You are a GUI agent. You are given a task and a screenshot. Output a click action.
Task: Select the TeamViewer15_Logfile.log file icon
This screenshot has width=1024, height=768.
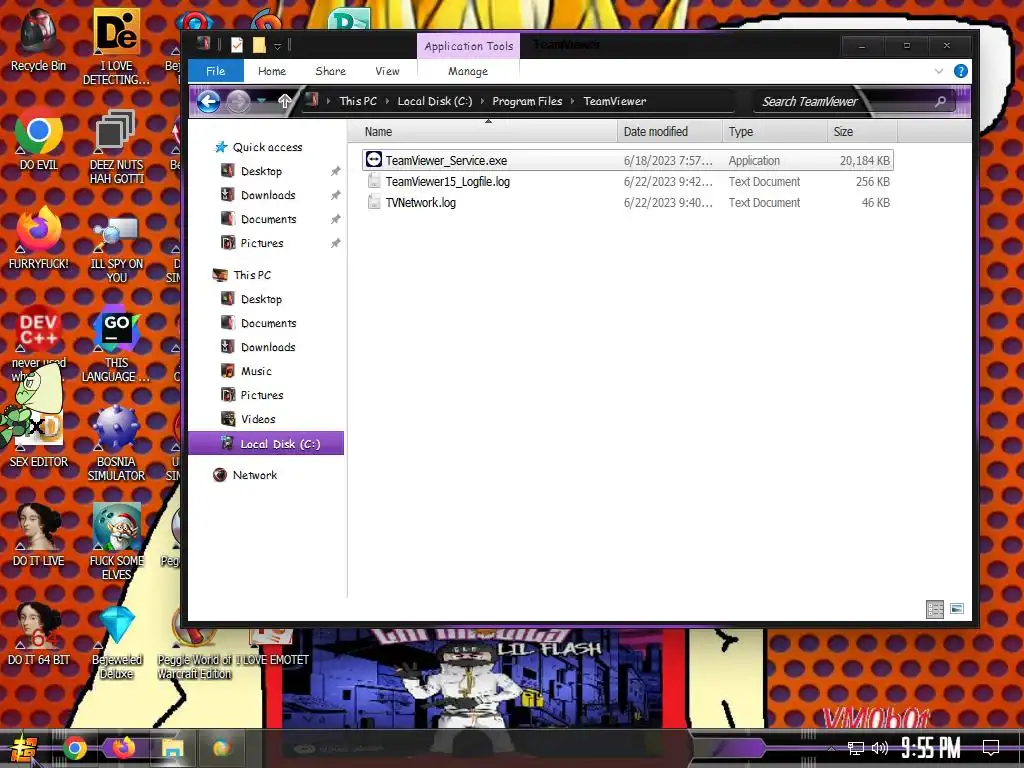374,182
